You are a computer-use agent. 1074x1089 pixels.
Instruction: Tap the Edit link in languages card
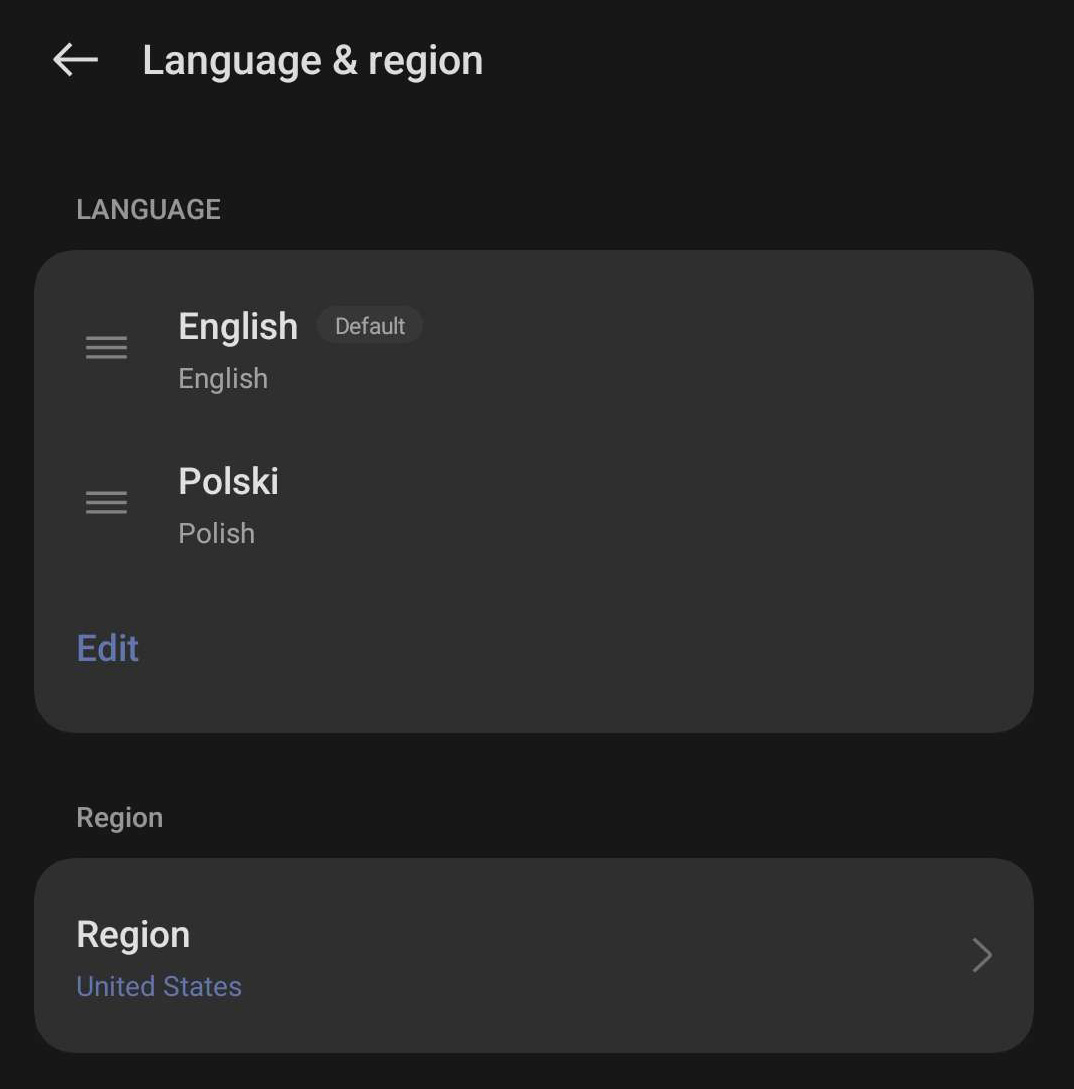pyautogui.click(x=108, y=648)
